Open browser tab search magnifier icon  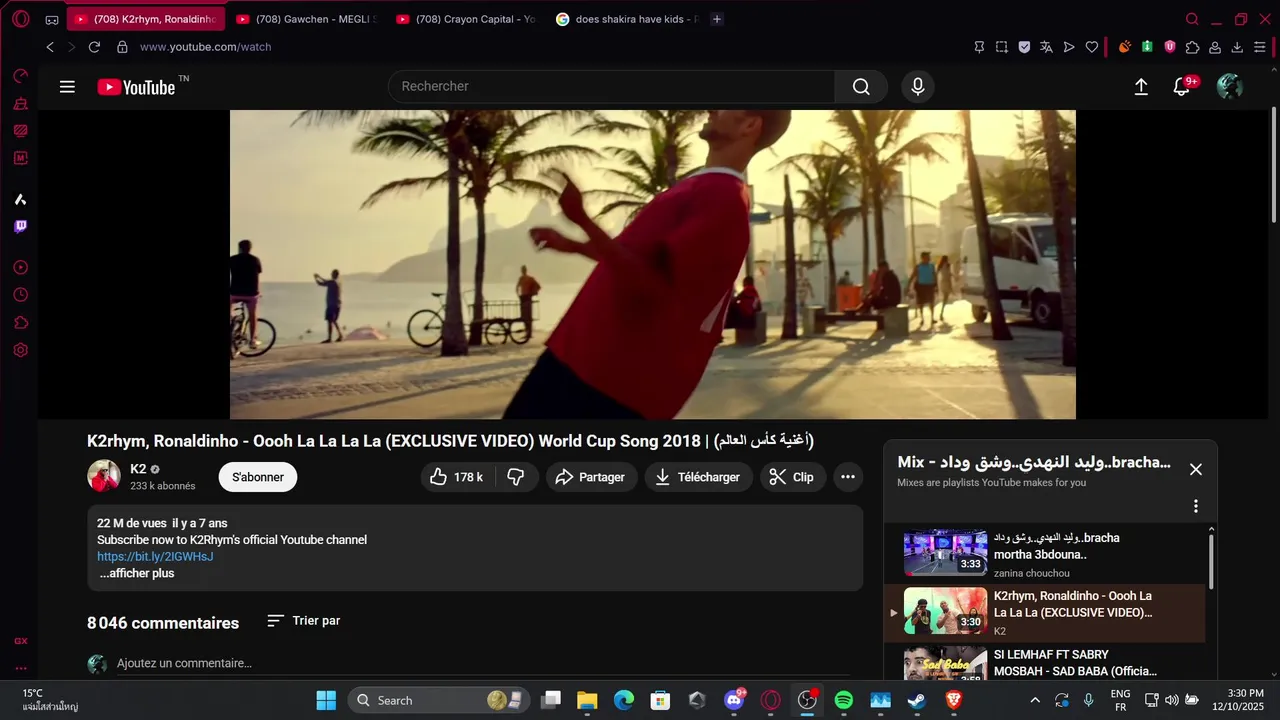click(x=1192, y=19)
